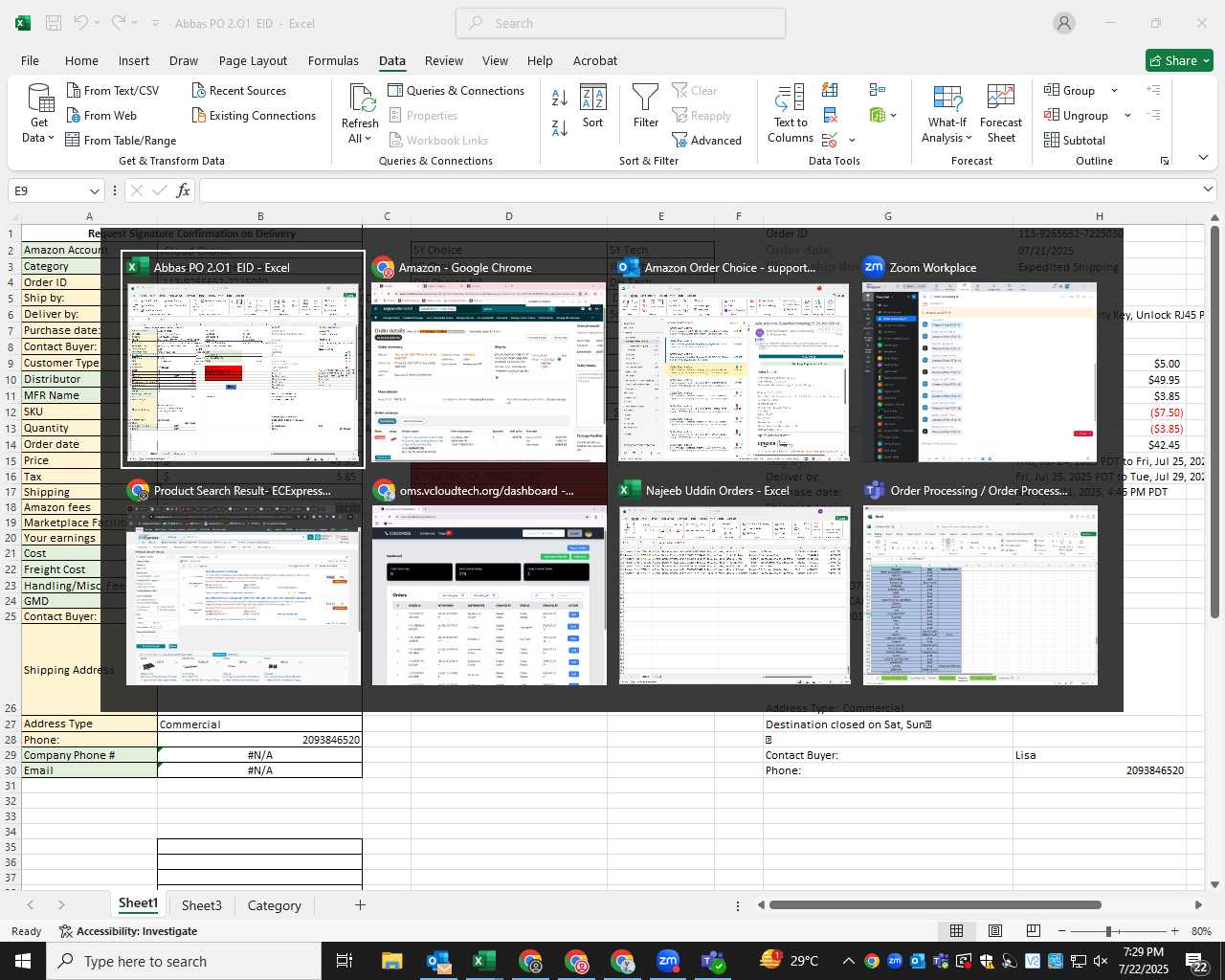Switch to the Formulas tab
This screenshot has width=1225, height=980.
pyautogui.click(x=333, y=60)
